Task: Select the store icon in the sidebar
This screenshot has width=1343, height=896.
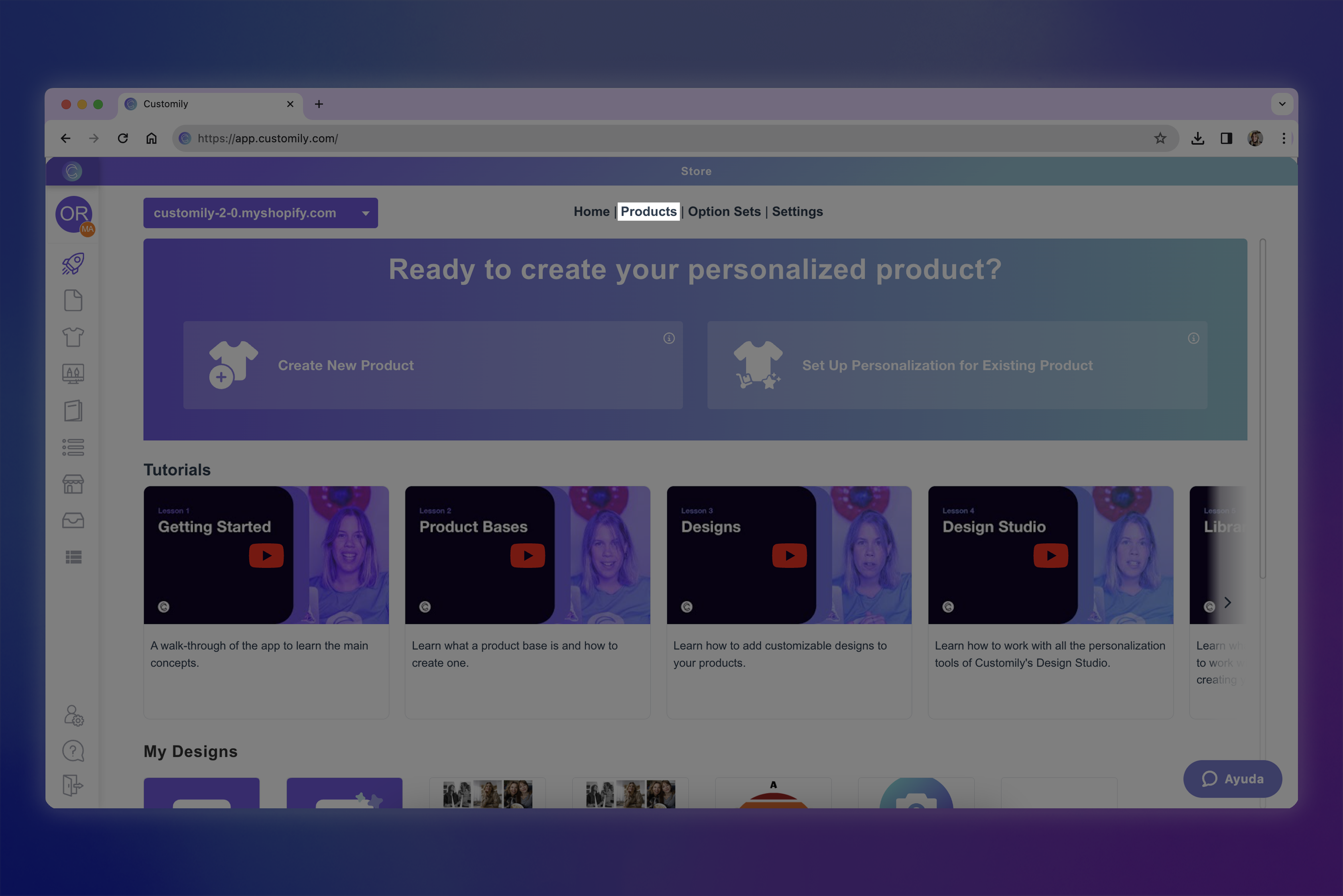Action: (73, 483)
